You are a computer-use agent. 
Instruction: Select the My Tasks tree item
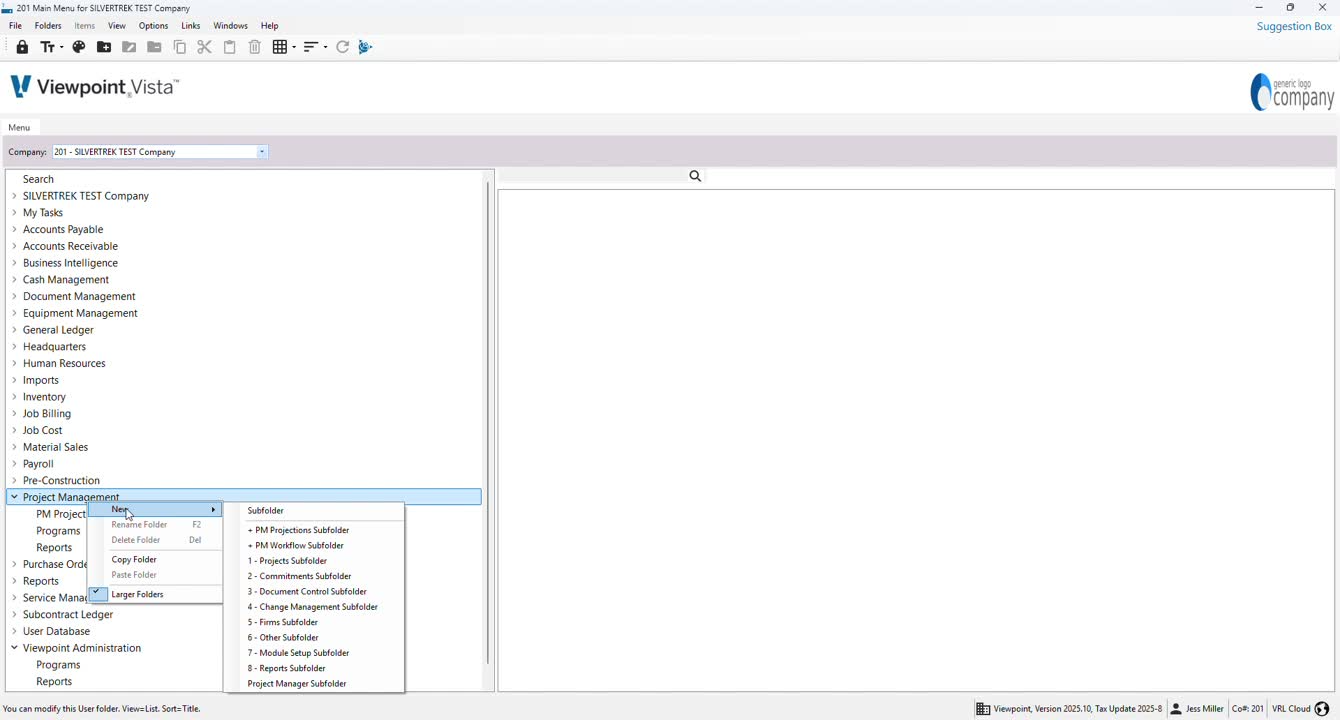tap(43, 213)
